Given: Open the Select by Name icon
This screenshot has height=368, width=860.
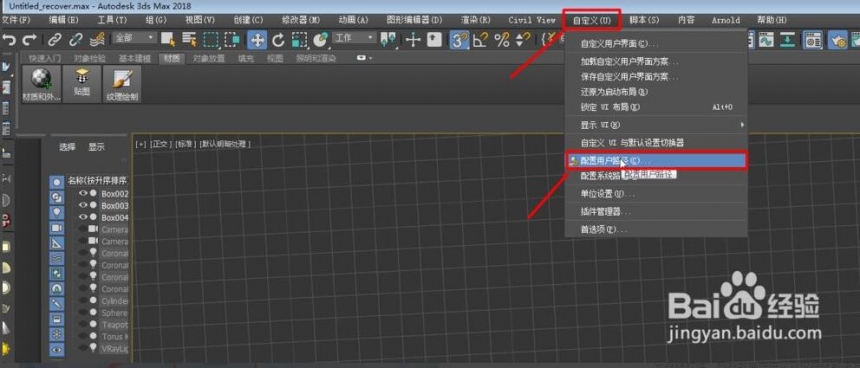Looking at the screenshot, I should point(189,39).
